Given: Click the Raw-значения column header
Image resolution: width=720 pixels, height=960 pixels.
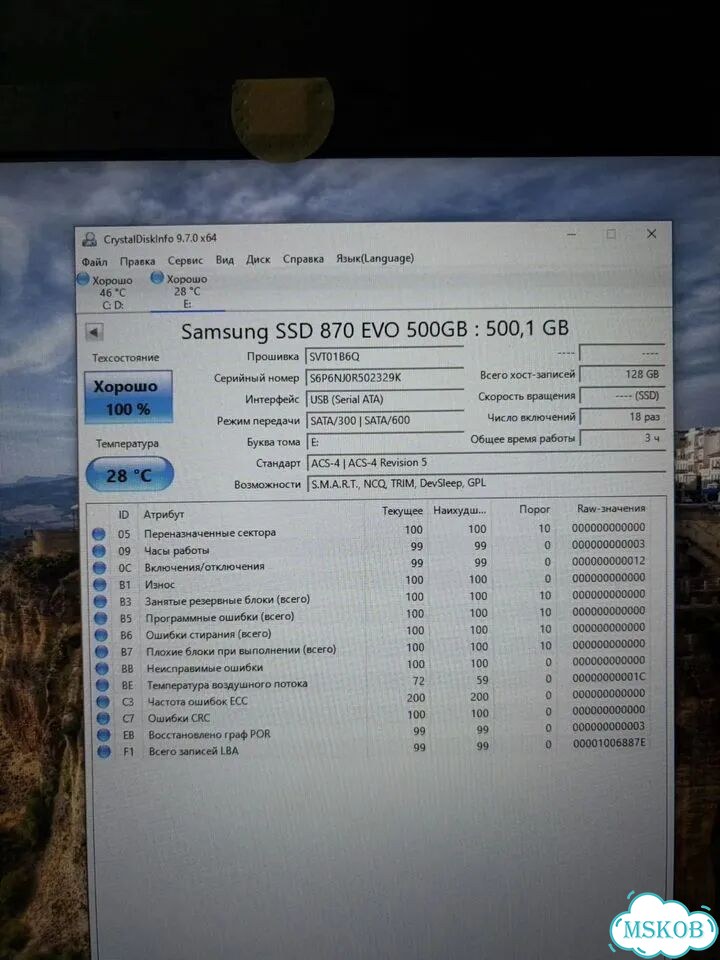Looking at the screenshot, I should tap(611, 508).
